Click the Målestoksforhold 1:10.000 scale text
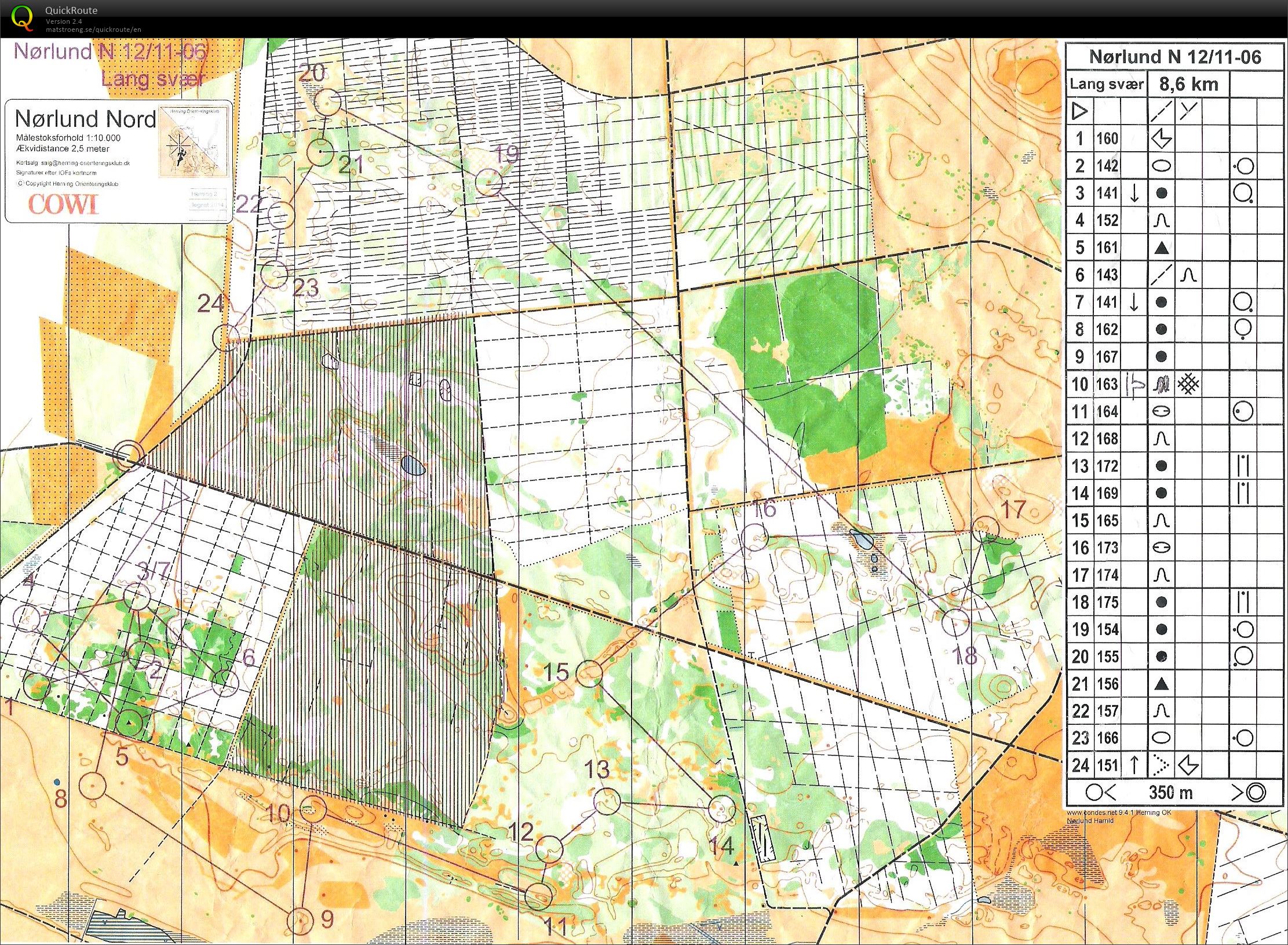 tap(68, 138)
